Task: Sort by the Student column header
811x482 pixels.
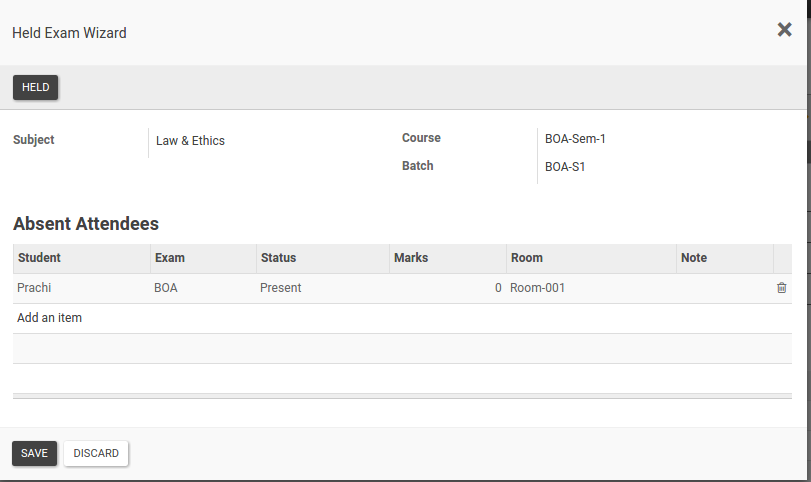Action: (x=40, y=258)
